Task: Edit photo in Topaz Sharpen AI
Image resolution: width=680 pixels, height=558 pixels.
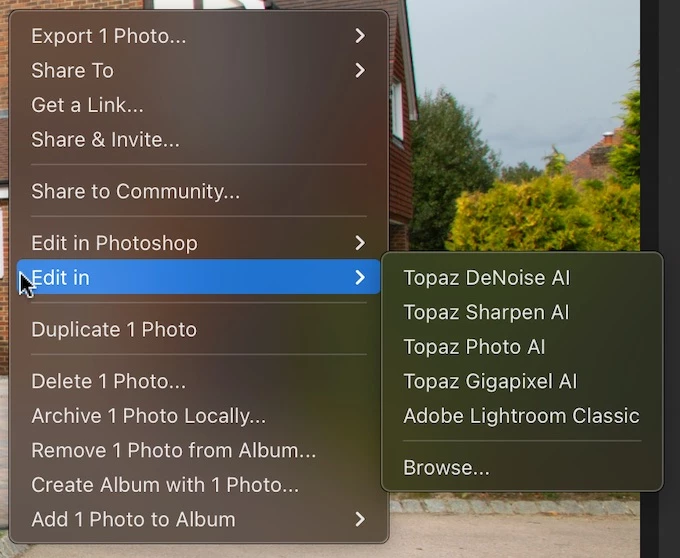Action: click(522, 312)
